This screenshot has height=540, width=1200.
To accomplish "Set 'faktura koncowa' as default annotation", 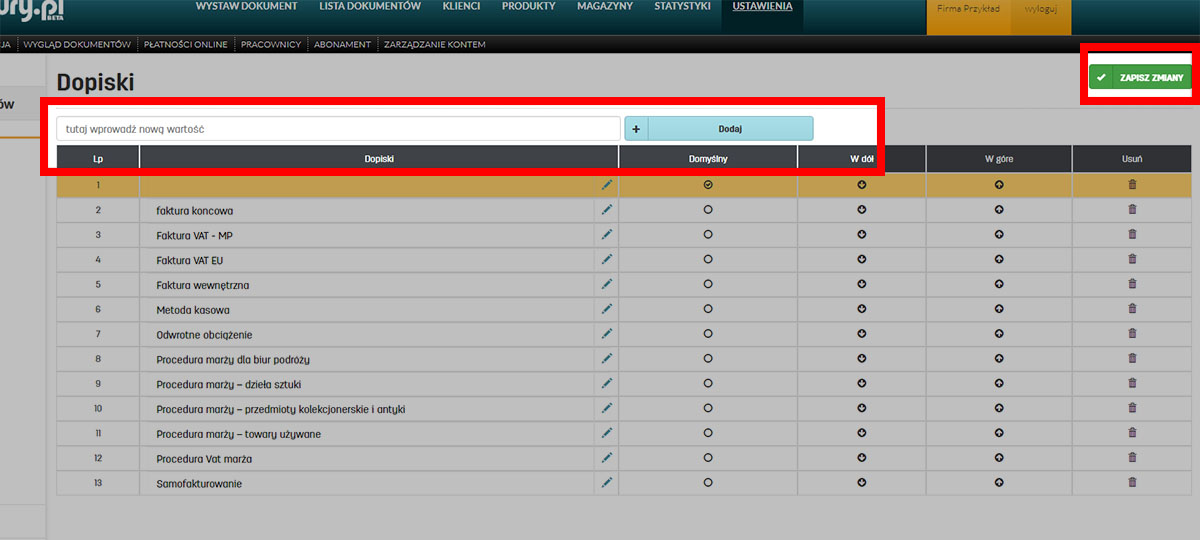I will coord(708,210).
